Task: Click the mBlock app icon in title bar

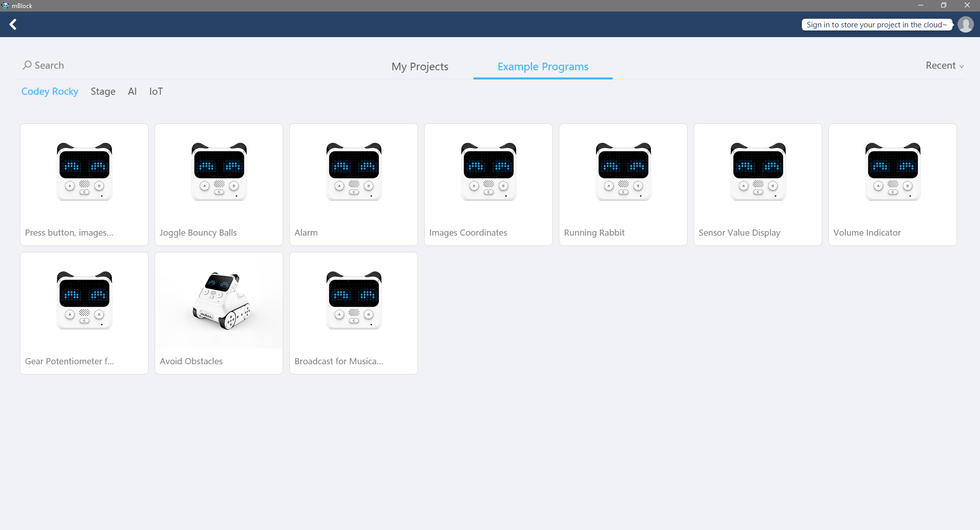Action: 5,5
